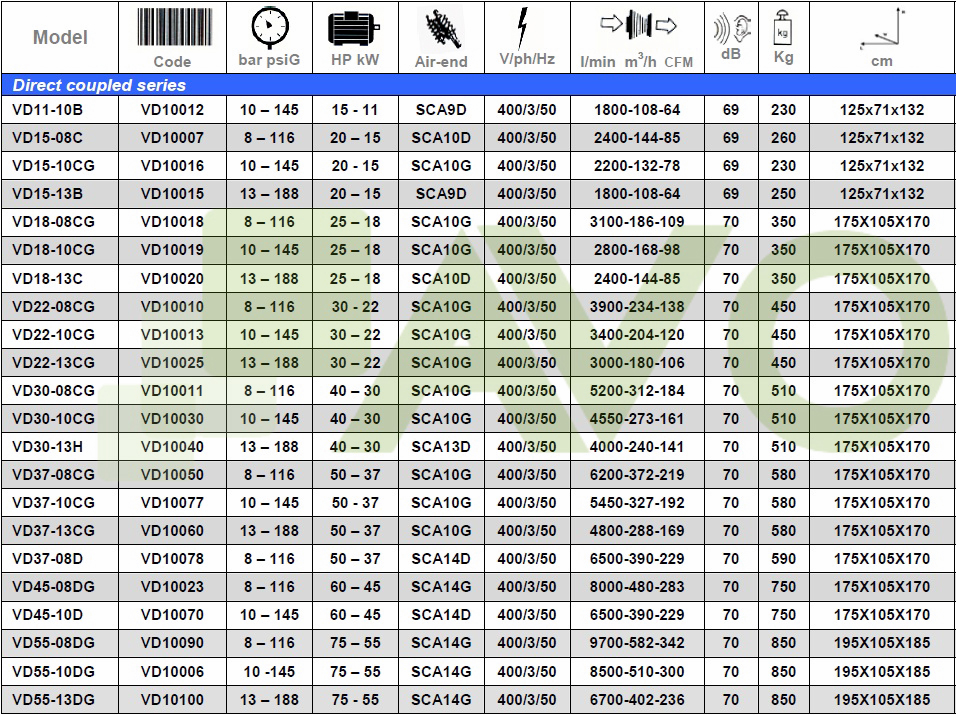Select the VD45-10D model cell
956x715 pixels.
click(x=48, y=614)
